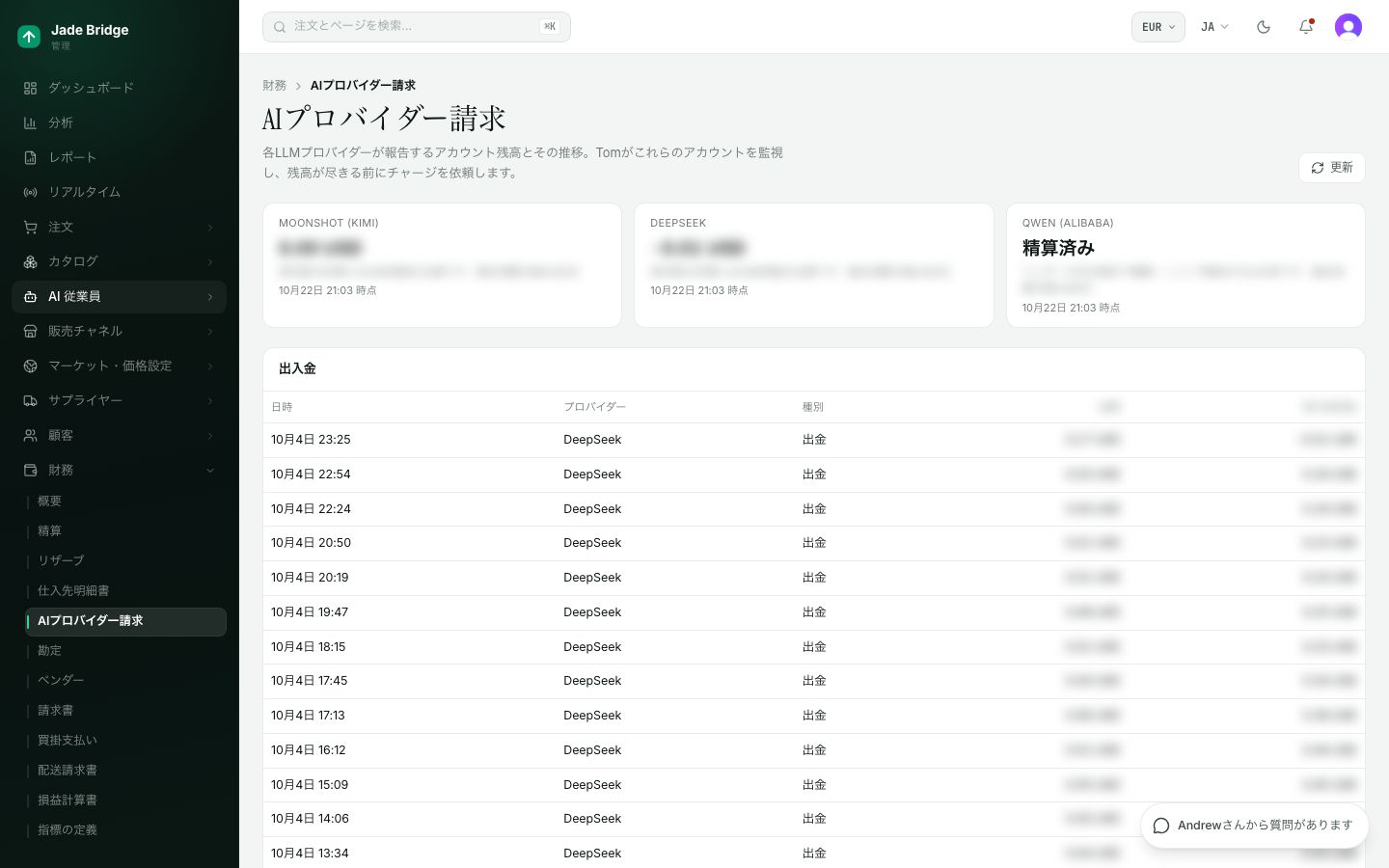The height and width of the screenshot is (868, 1389).
Task: Focus the 注文とページを検索 search field
Action: [x=417, y=27]
